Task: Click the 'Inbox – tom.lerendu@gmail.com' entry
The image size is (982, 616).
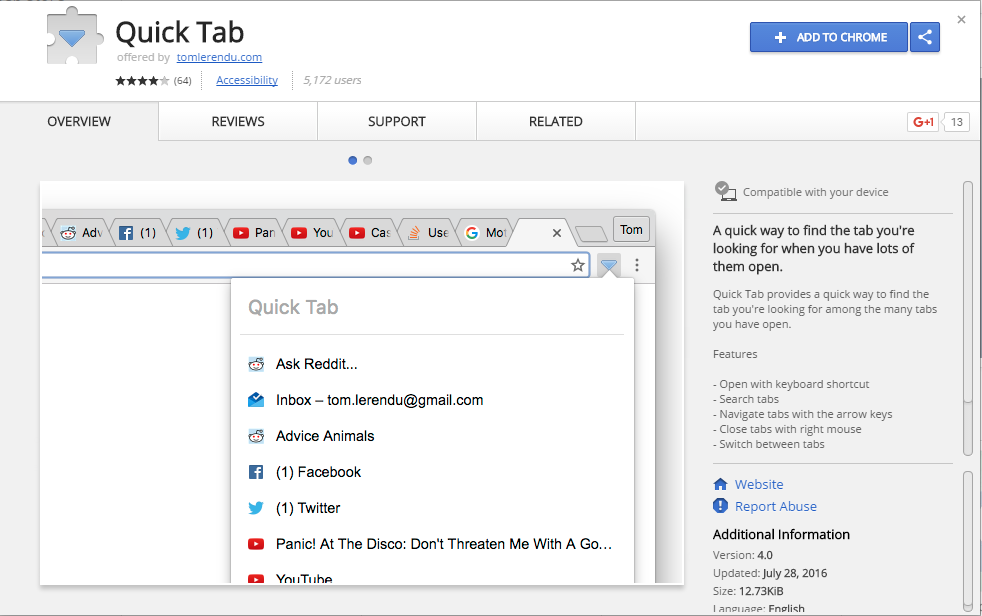Action: 380,400
